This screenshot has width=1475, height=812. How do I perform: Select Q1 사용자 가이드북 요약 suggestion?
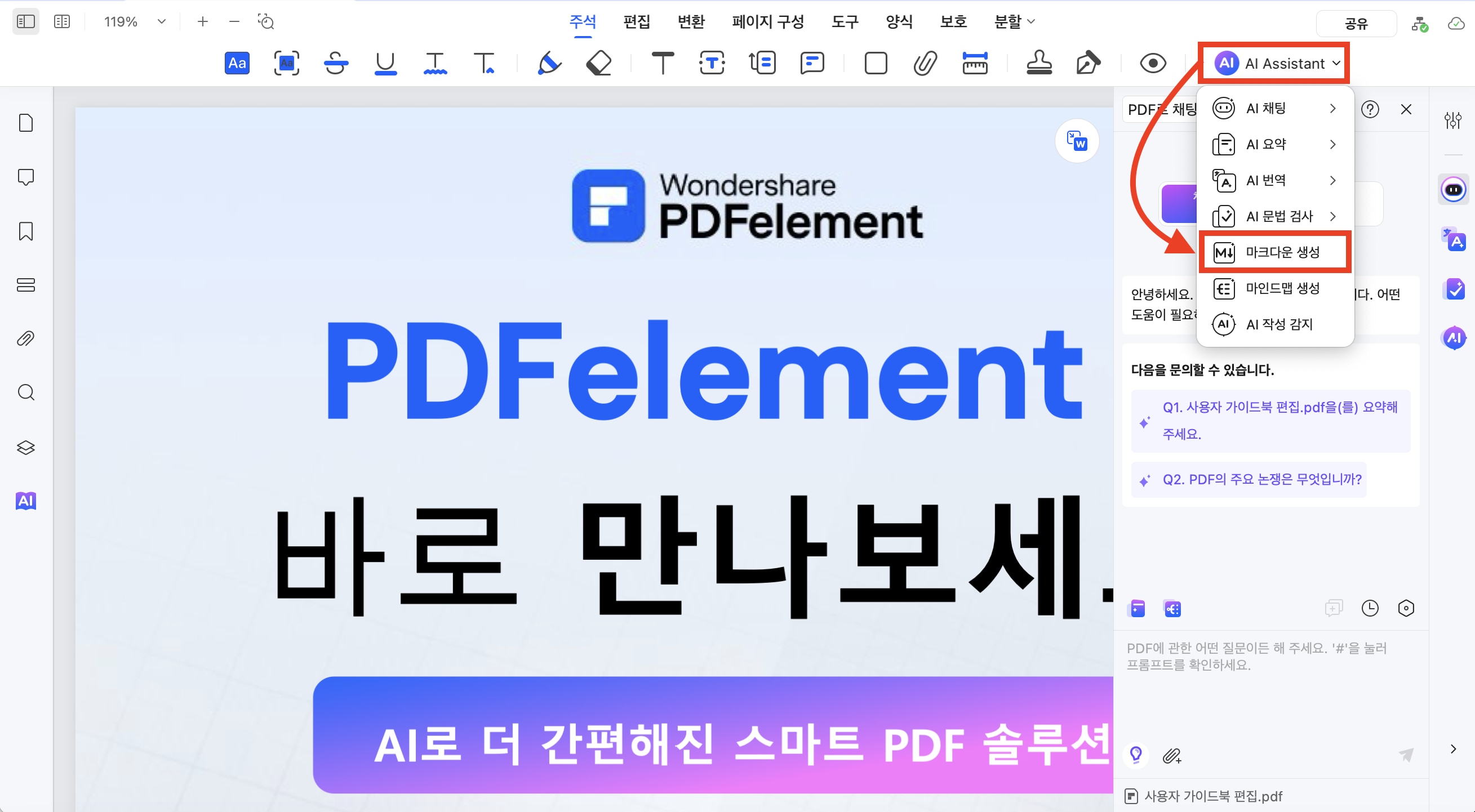1270,421
